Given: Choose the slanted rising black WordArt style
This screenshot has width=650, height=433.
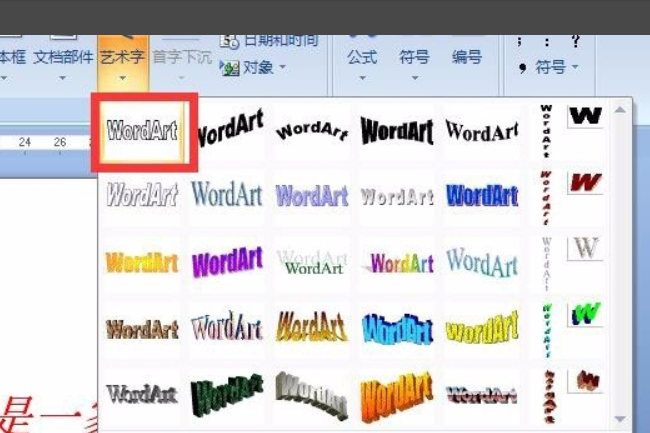Looking at the screenshot, I should pyautogui.click(x=229, y=128).
